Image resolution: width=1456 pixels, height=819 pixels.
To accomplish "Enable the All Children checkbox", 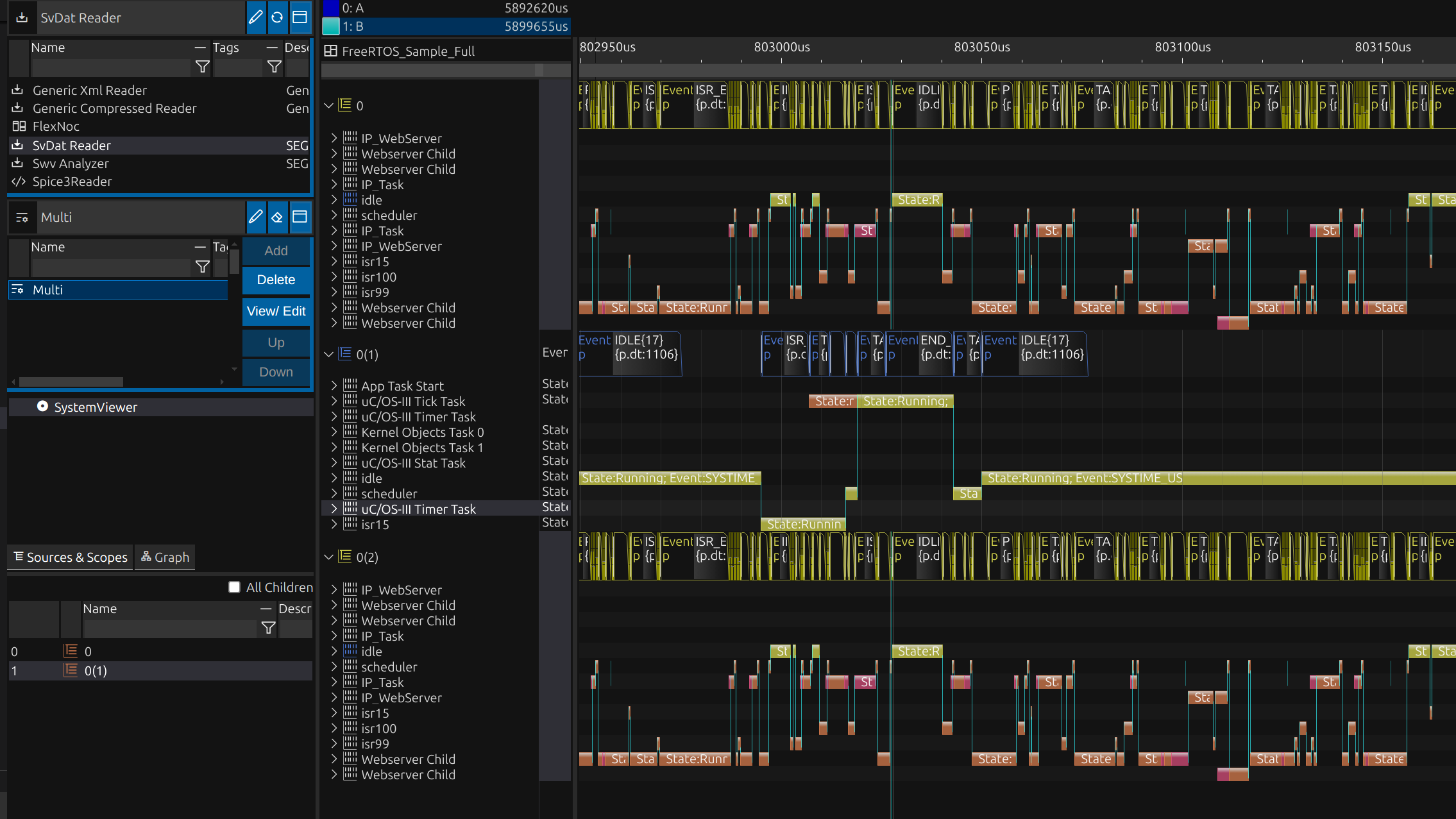I will click(x=234, y=587).
